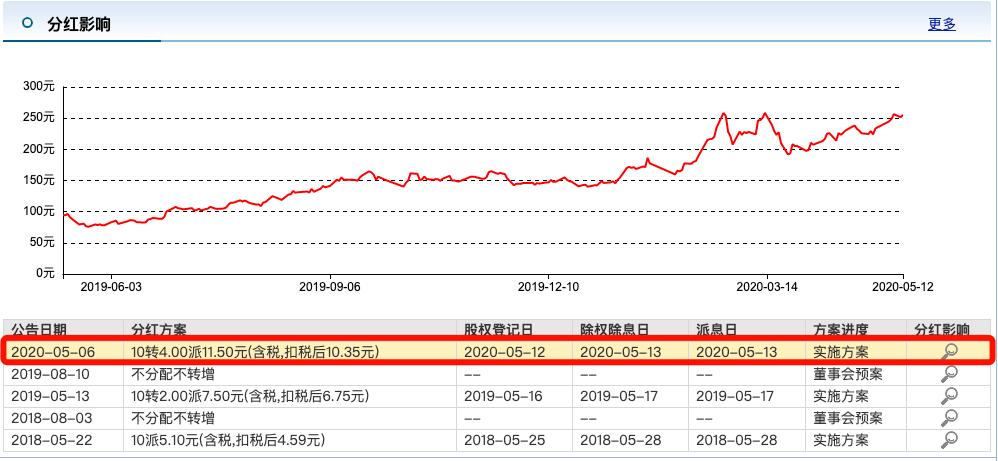Viewport: 998px width, 461px height.
Task: Click plan 10转4.00派11.50元 cell
Action: click(x=255, y=351)
